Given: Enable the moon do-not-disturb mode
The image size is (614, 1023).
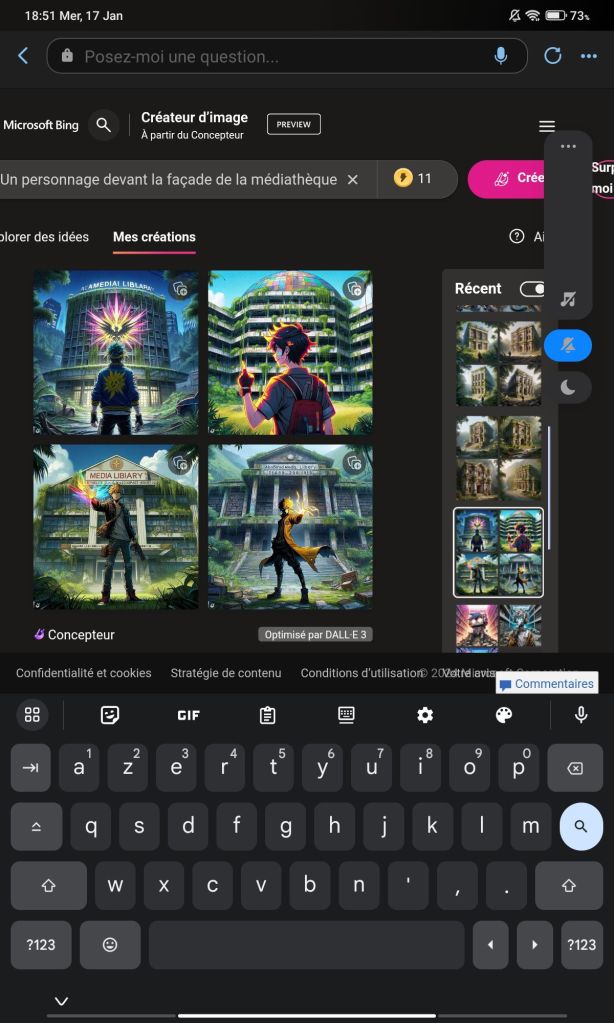Looking at the screenshot, I should click(x=568, y=388).
